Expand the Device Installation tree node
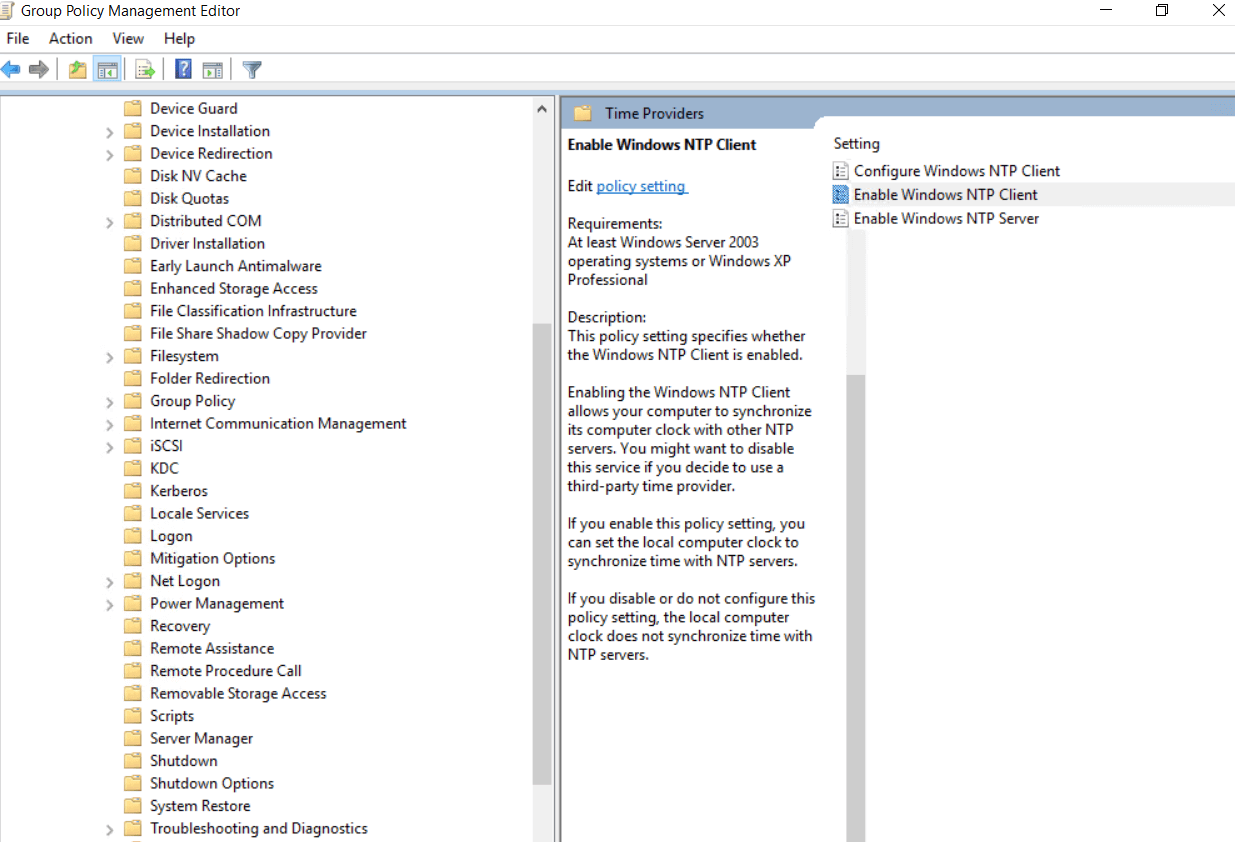Image resolution: width=1235 pixels, height=842 pixels. [x=110, y=132]
